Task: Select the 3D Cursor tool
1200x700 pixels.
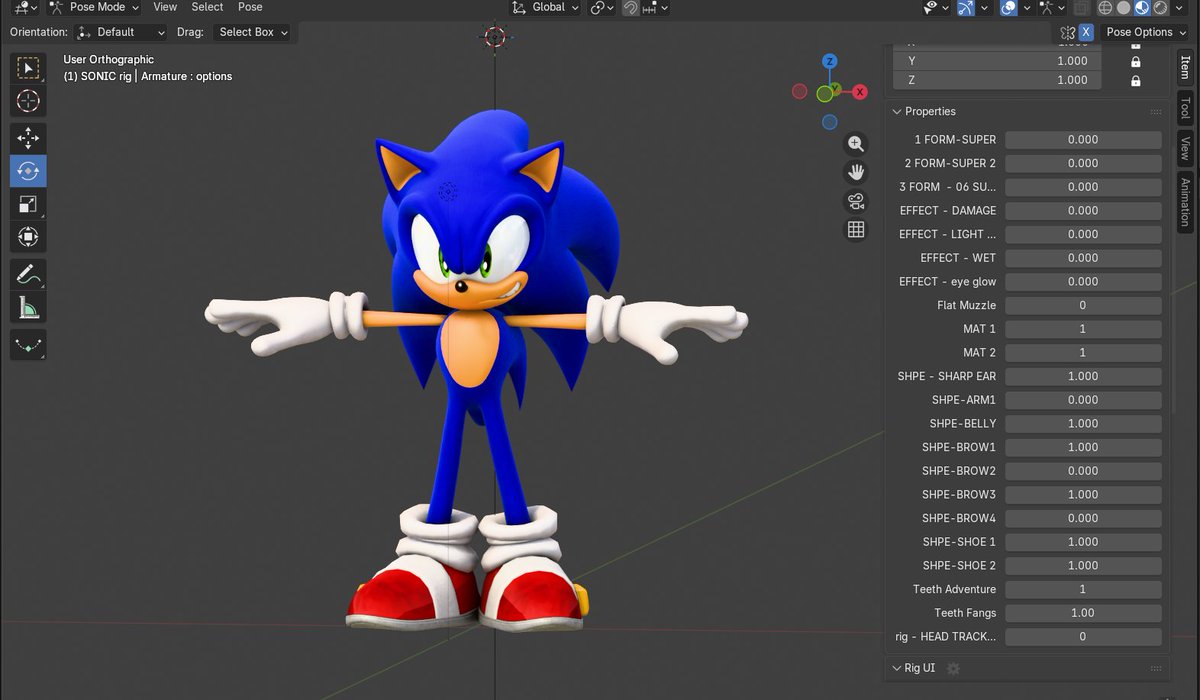Action: (28, 101)
